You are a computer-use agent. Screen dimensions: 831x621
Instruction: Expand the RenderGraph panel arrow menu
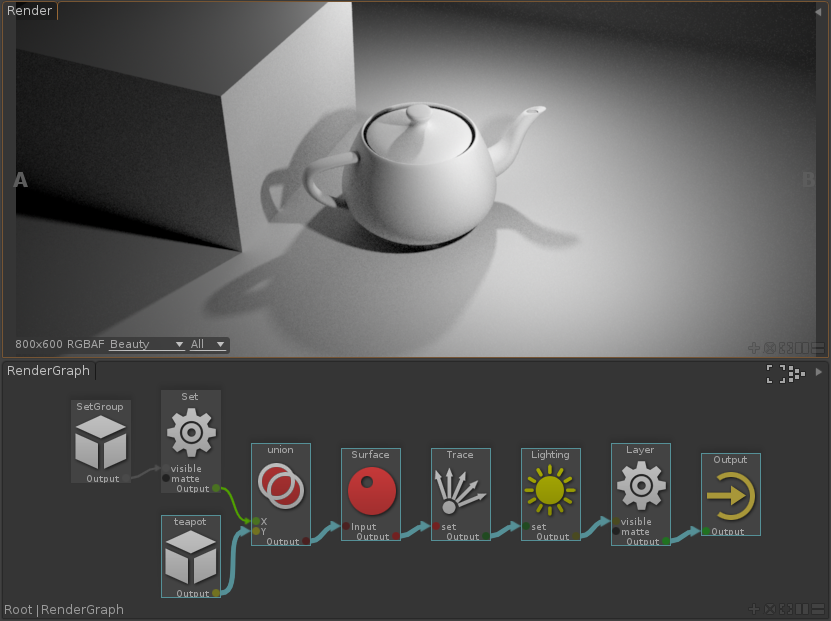pyautogui.click(x=819, y=372)
